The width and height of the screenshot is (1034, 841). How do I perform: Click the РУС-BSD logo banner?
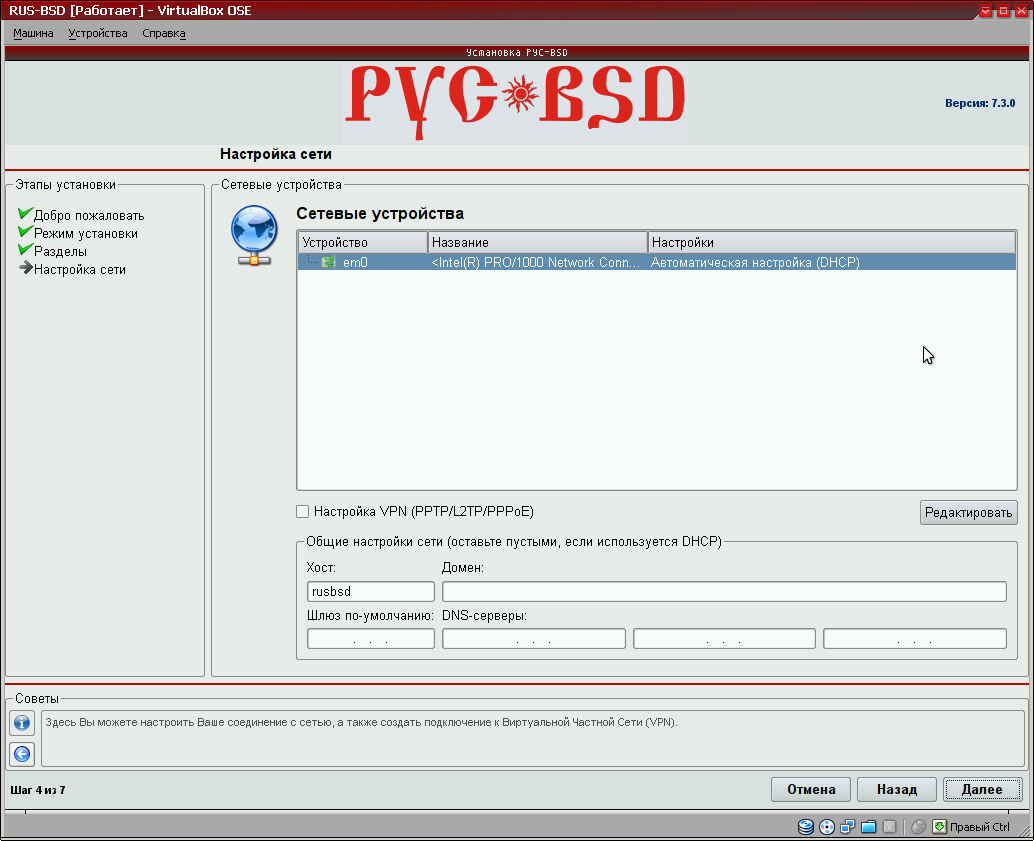pos(516,102)
